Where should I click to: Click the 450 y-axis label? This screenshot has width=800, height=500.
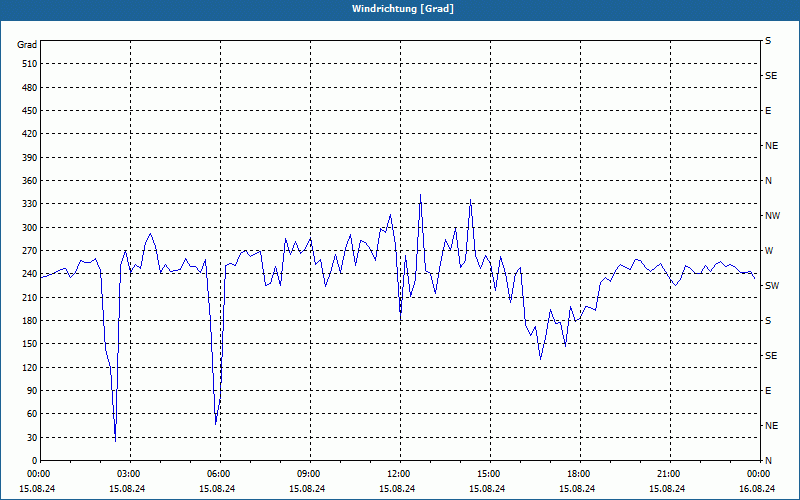30,111
